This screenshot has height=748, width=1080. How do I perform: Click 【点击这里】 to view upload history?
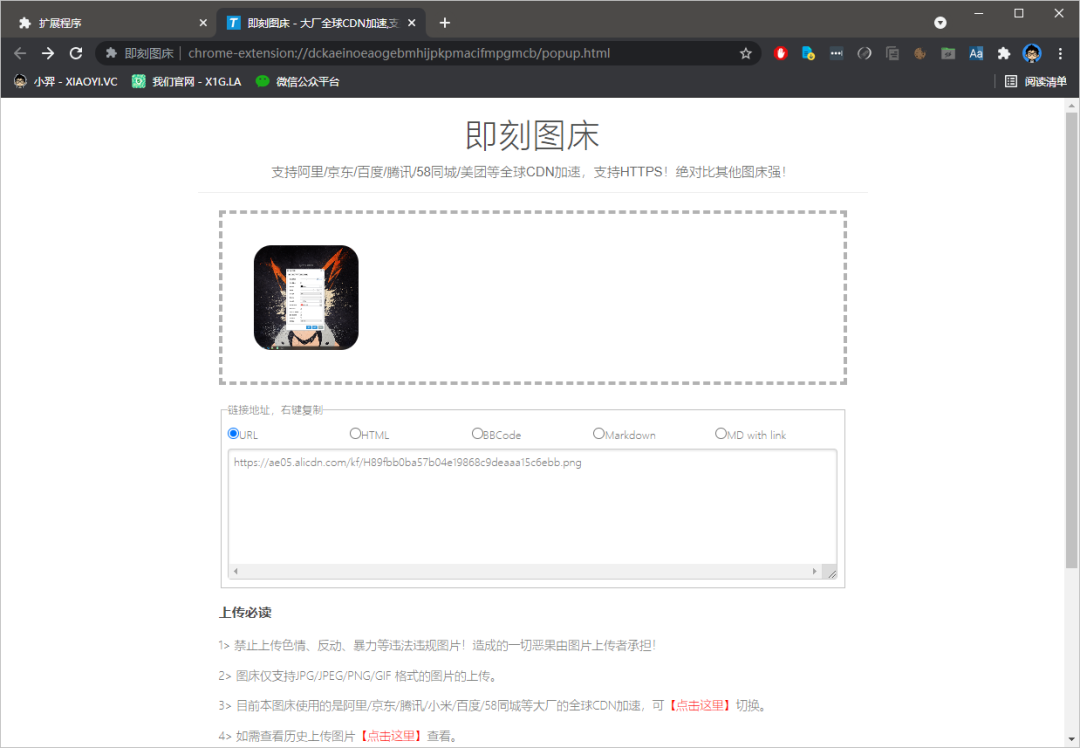tap(391, 736)
